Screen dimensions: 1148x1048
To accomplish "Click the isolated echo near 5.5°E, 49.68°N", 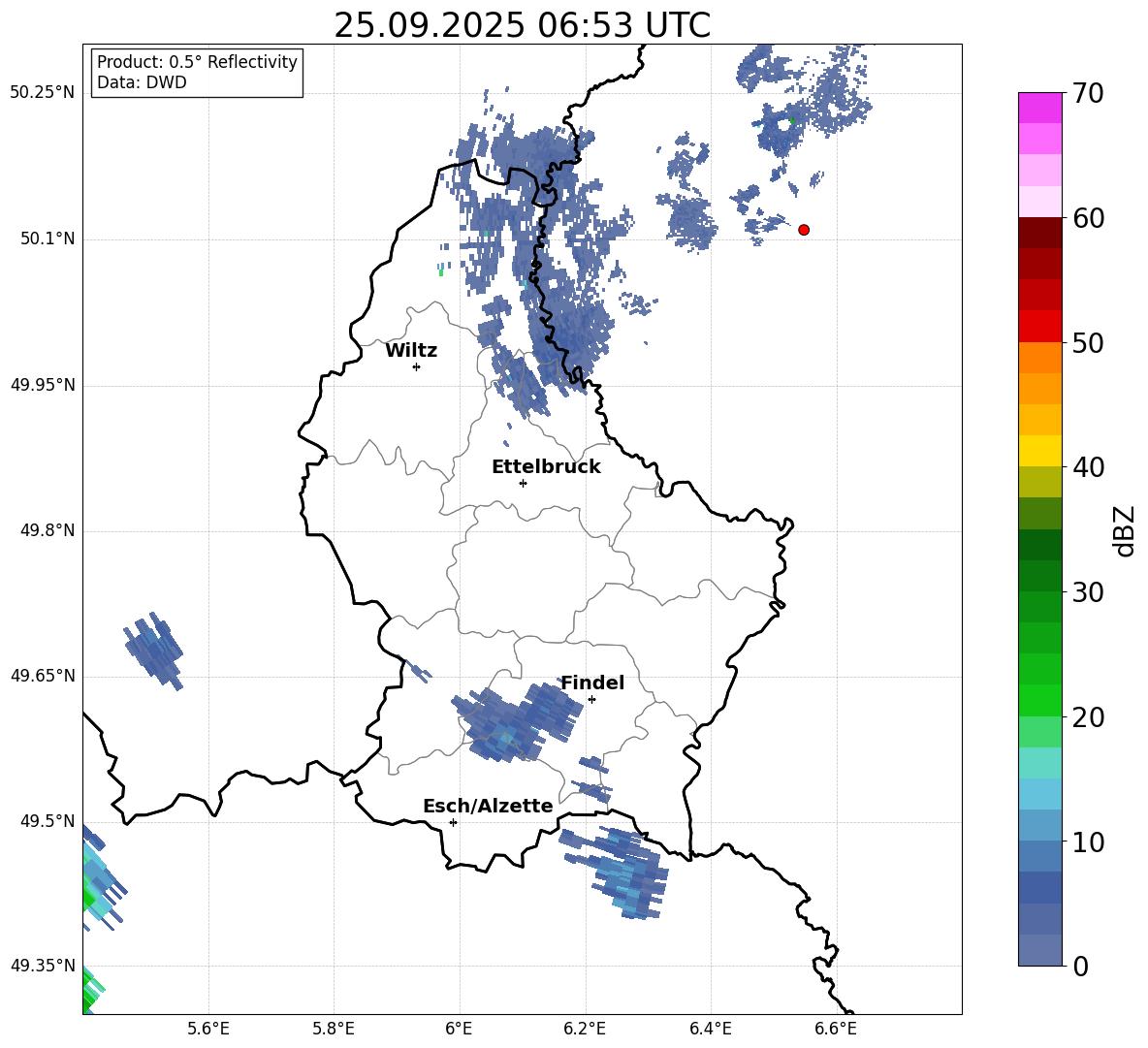I will pyautogui.click(x=154, y=651).
